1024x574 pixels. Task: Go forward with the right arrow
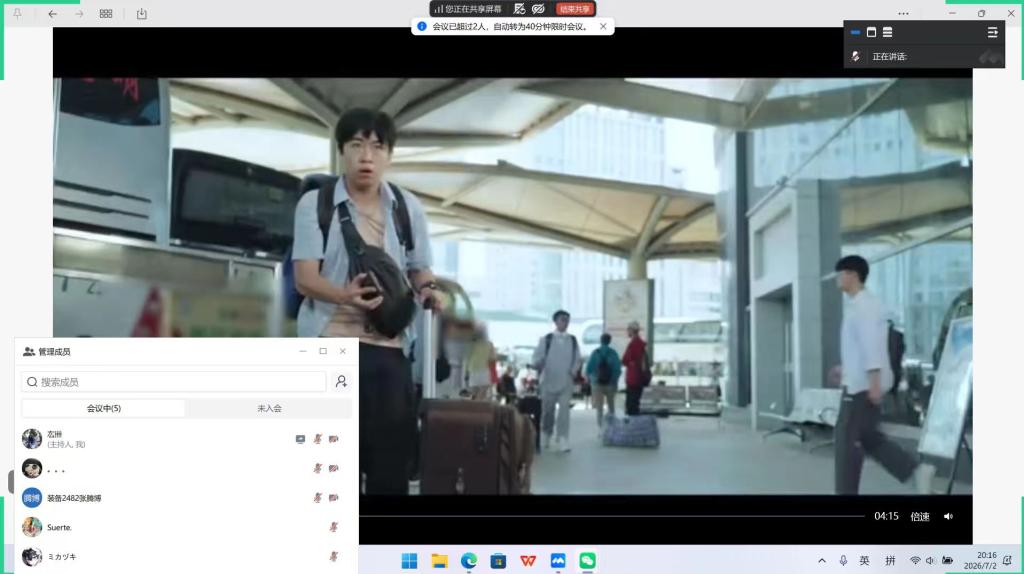tap(79, 14)
